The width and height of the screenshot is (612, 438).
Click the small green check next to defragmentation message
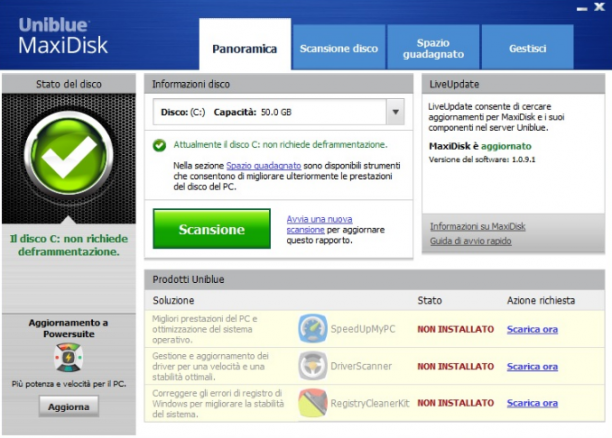tap(159, 145)
